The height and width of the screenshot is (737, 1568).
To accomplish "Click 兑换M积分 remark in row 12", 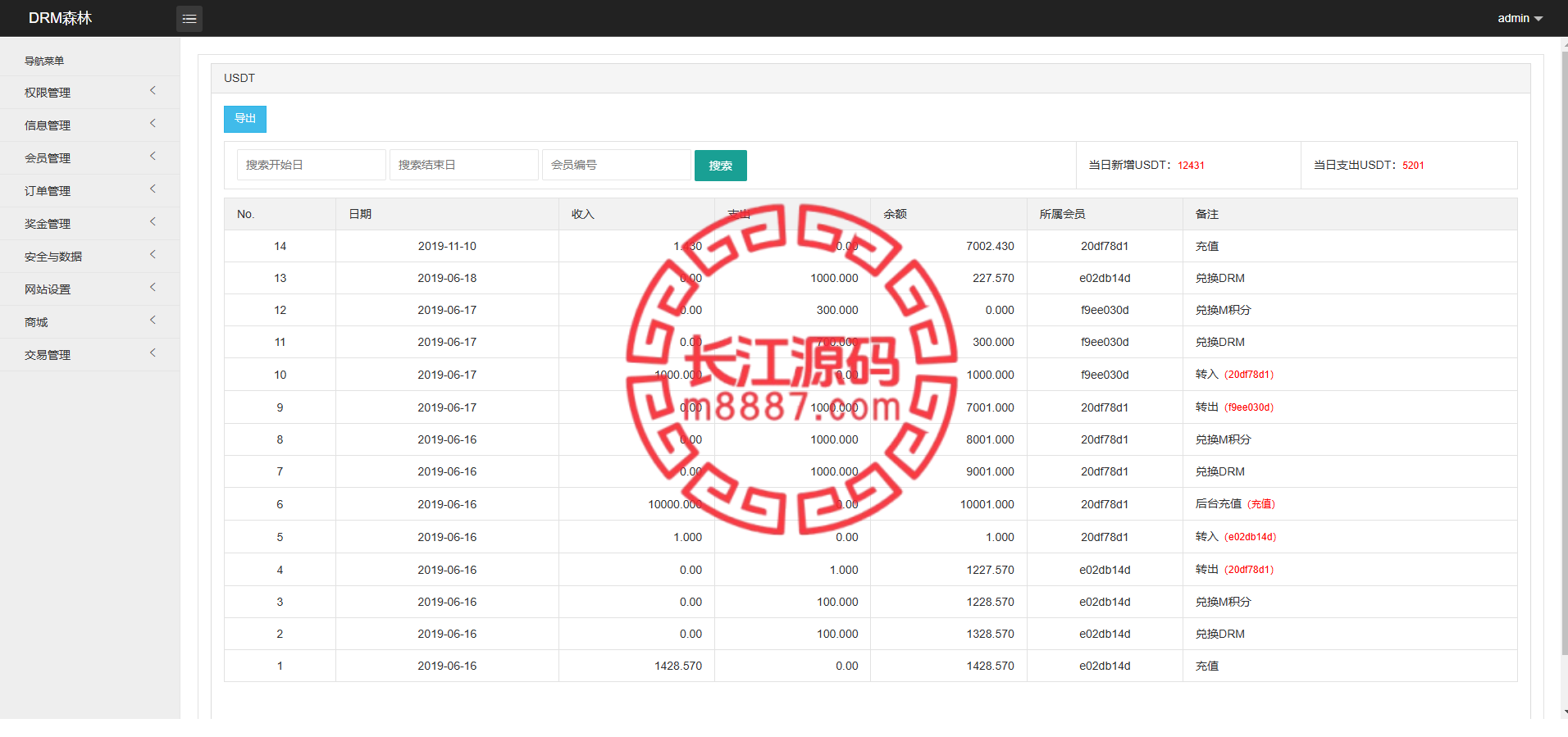I will 1224,310.
